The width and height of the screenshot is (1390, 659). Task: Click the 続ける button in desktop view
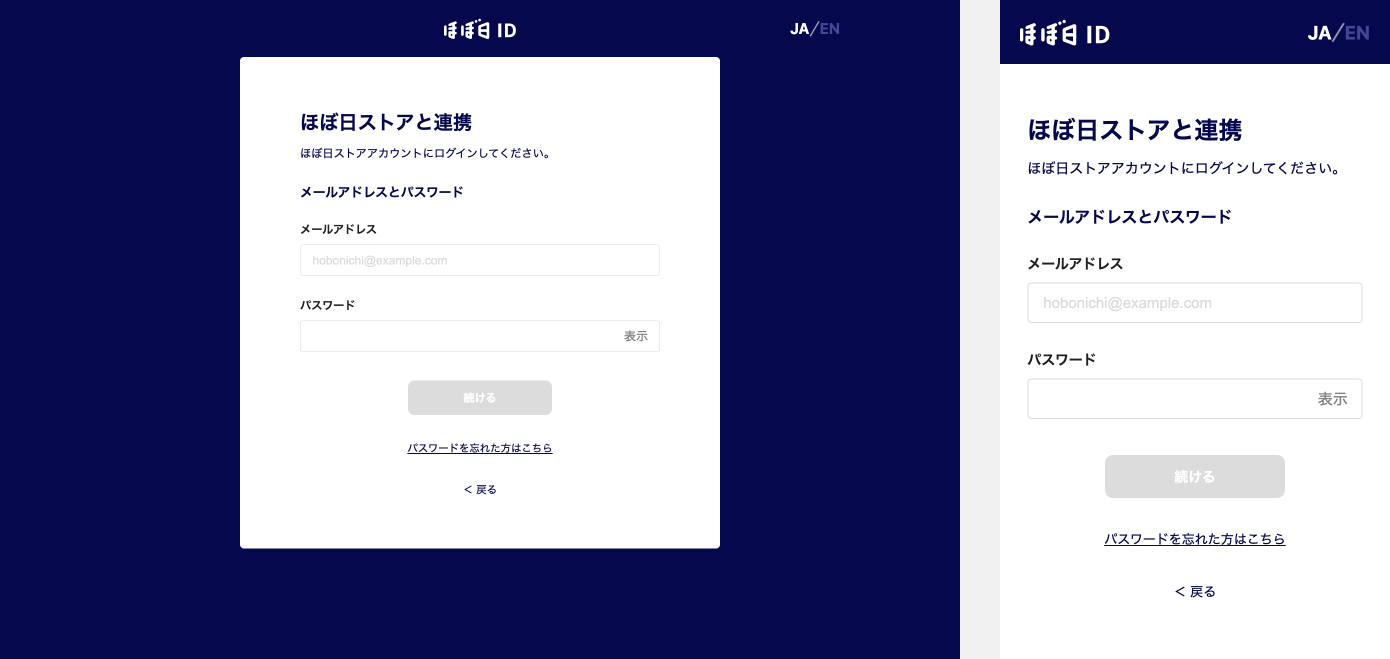point(480,398)
